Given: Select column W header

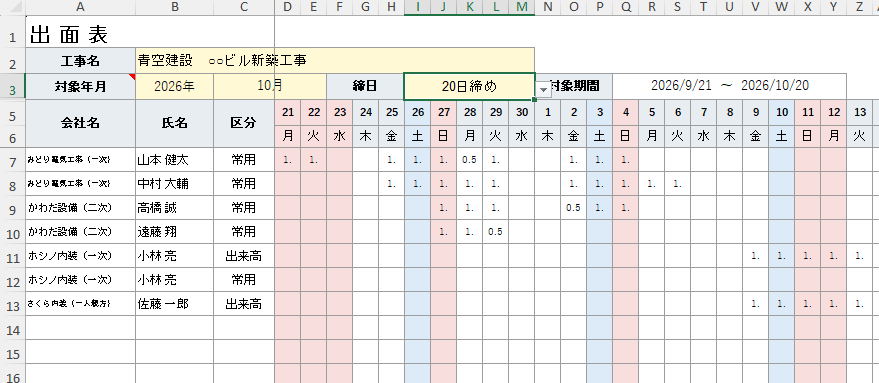Looking at the screenshot, I should (x=781, y=7).
